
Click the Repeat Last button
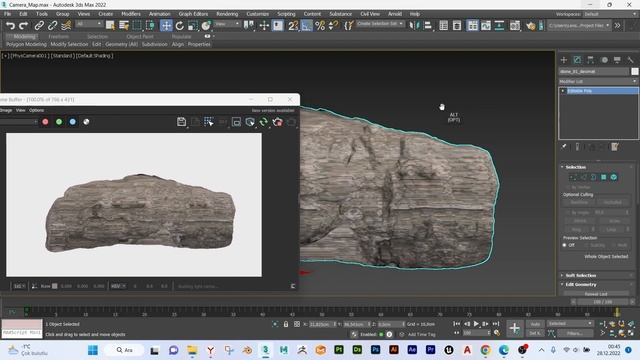(x=596, y=293)
